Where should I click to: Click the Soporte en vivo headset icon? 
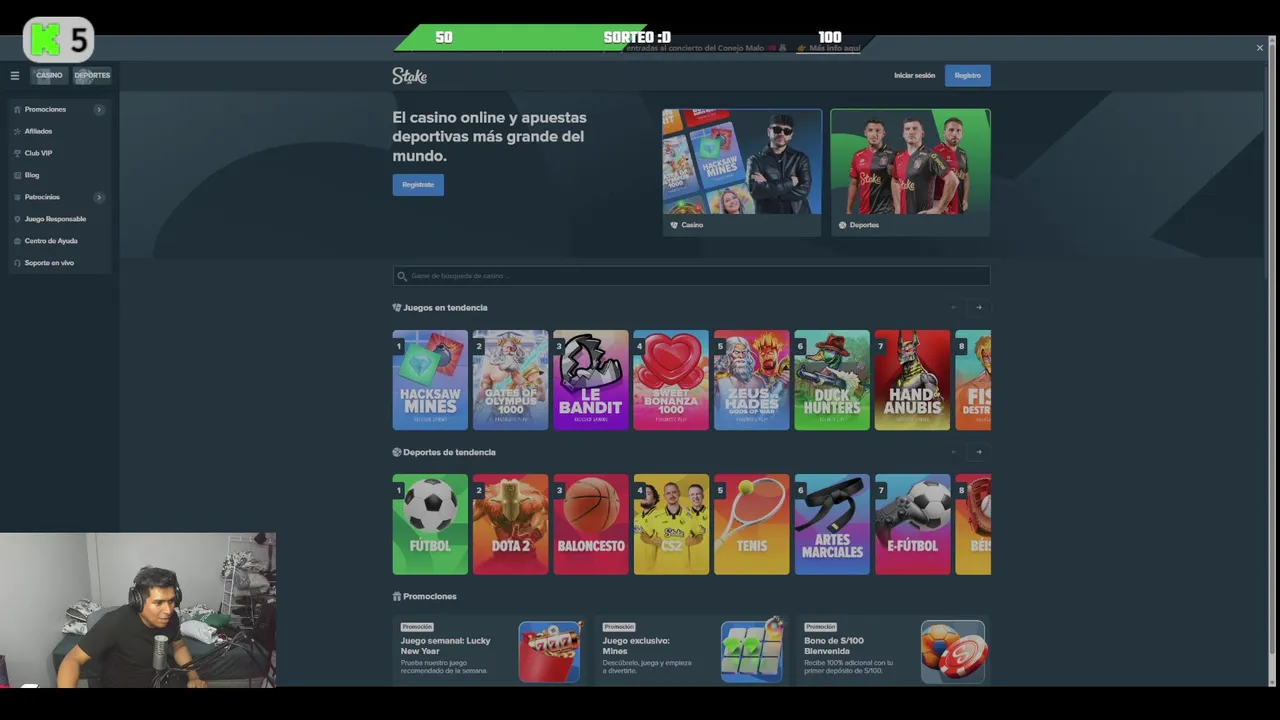click(17, 263)
